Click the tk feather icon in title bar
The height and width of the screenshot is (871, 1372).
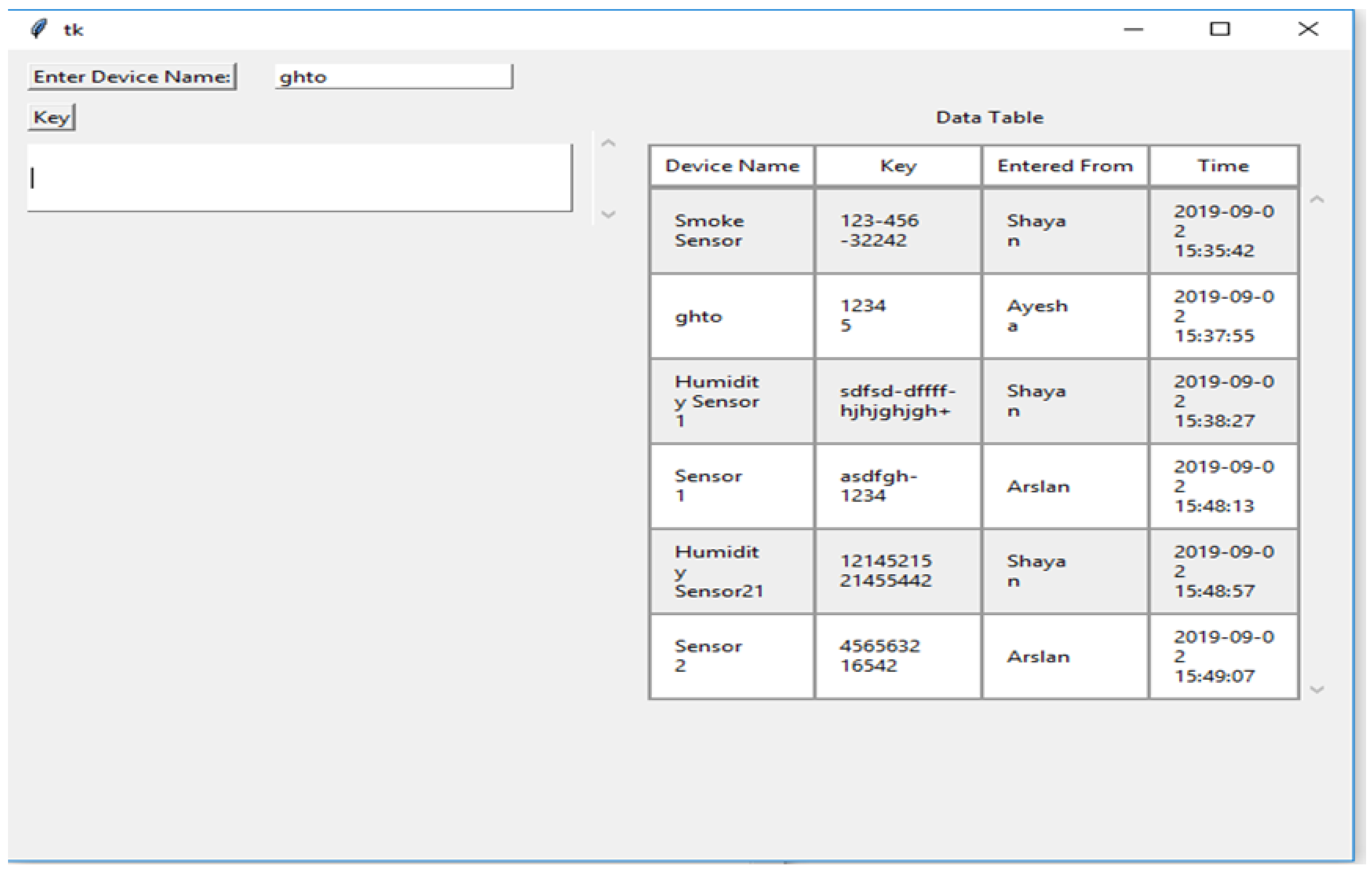coord(39,29)
